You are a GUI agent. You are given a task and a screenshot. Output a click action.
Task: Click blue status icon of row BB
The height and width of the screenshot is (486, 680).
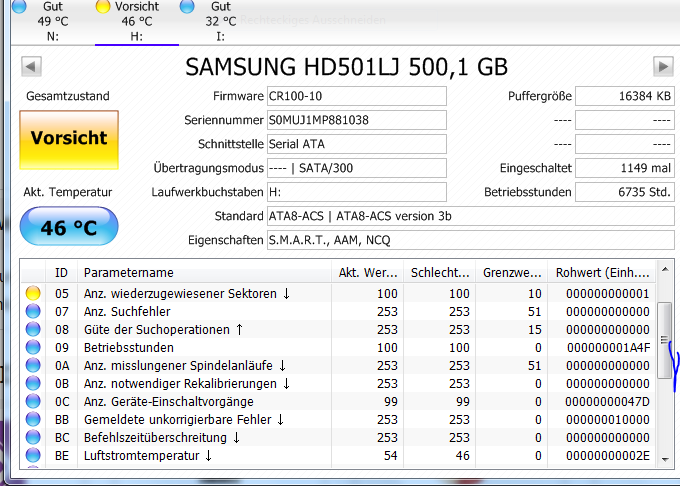point(33,419)
